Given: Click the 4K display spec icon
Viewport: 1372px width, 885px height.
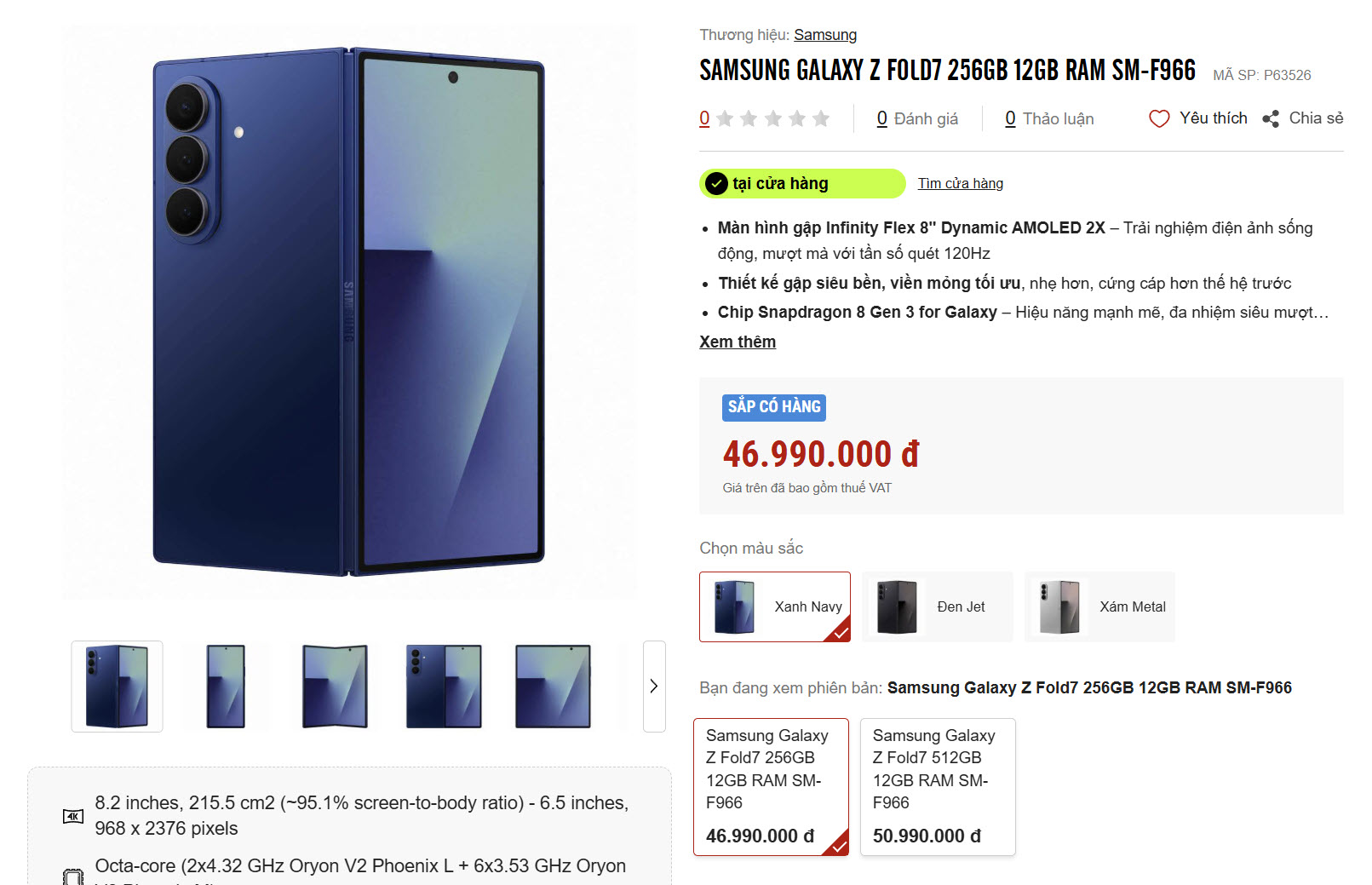Looking at the screenshot, I should coord(73,817).
